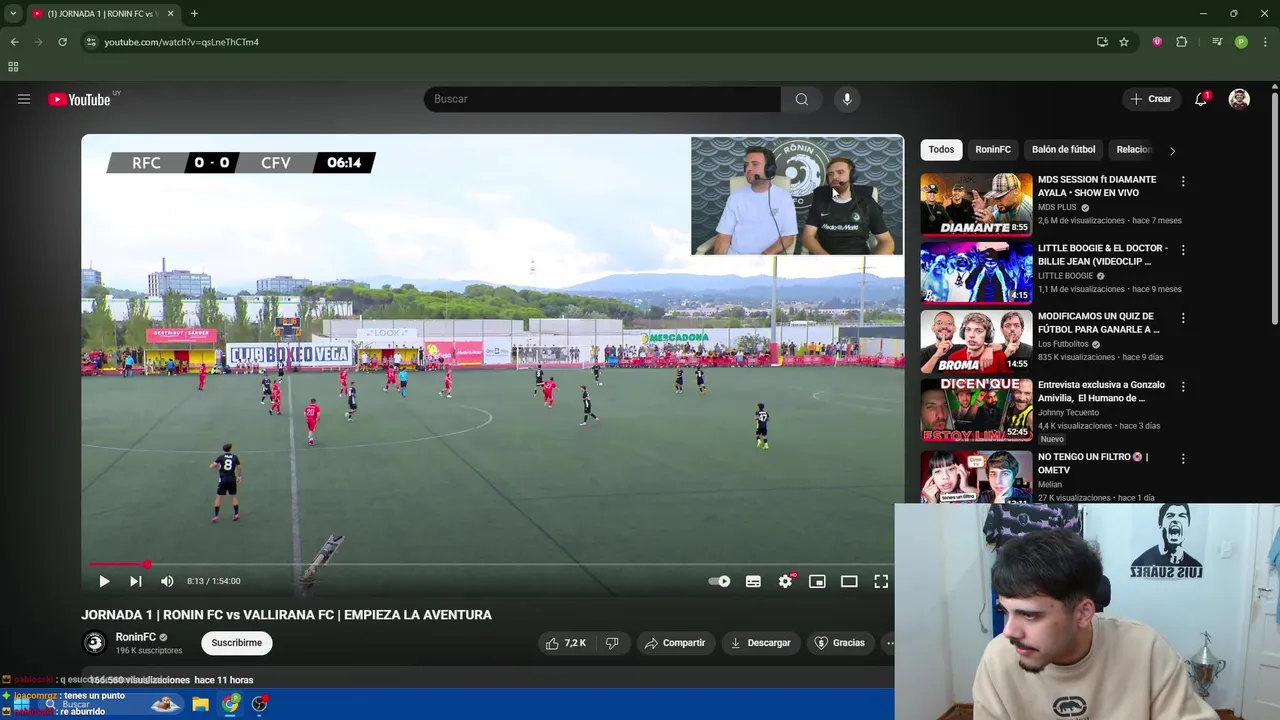Toggle theater mode view
Screen dimensions: 1280x720
pos(849,581)
